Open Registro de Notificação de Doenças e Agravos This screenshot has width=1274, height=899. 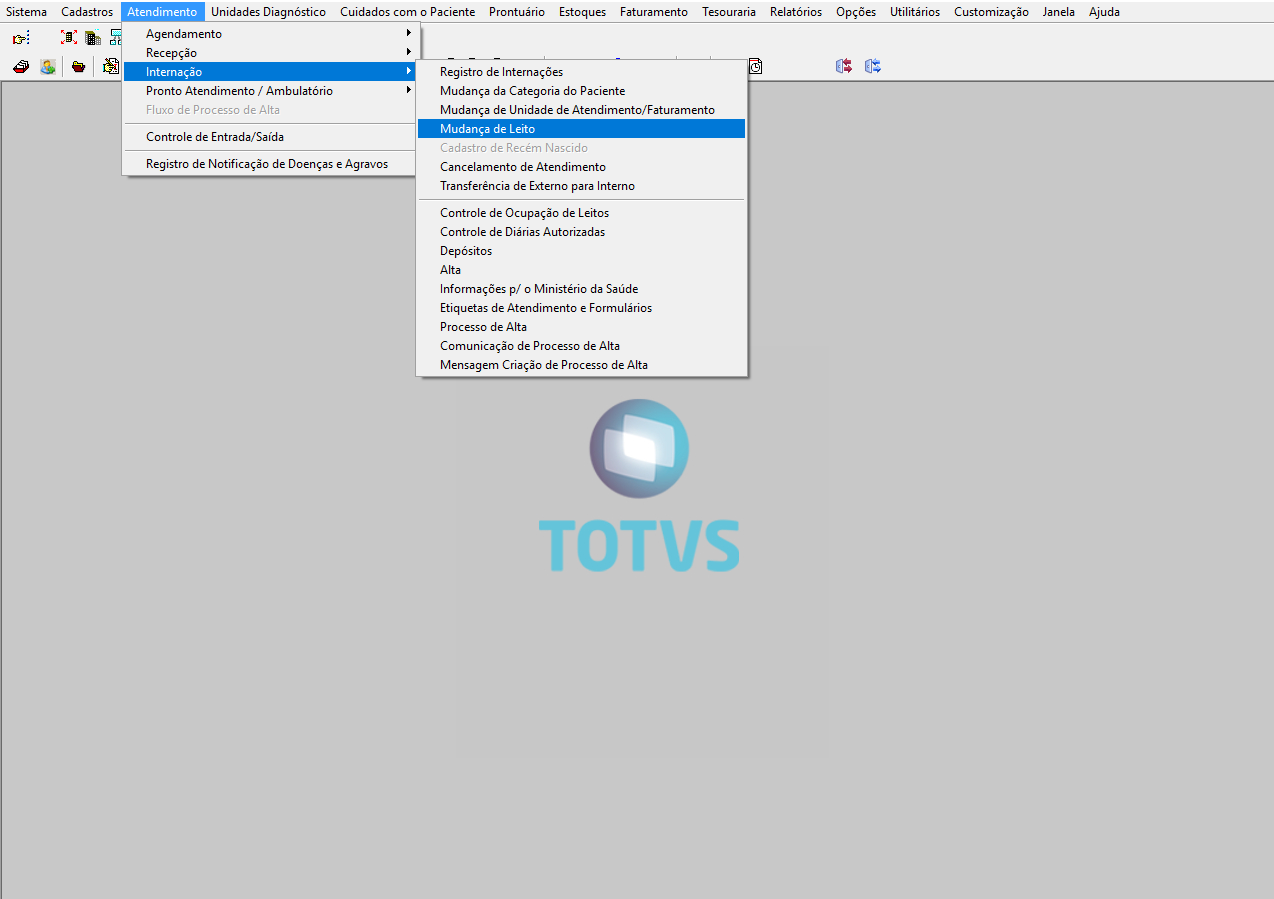(268, 164)
